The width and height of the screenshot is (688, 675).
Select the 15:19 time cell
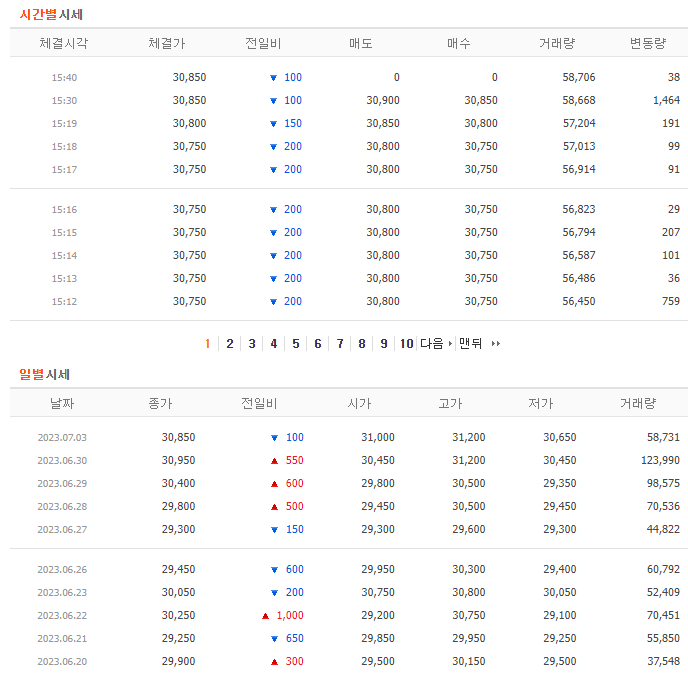click(x=64, y=123)
